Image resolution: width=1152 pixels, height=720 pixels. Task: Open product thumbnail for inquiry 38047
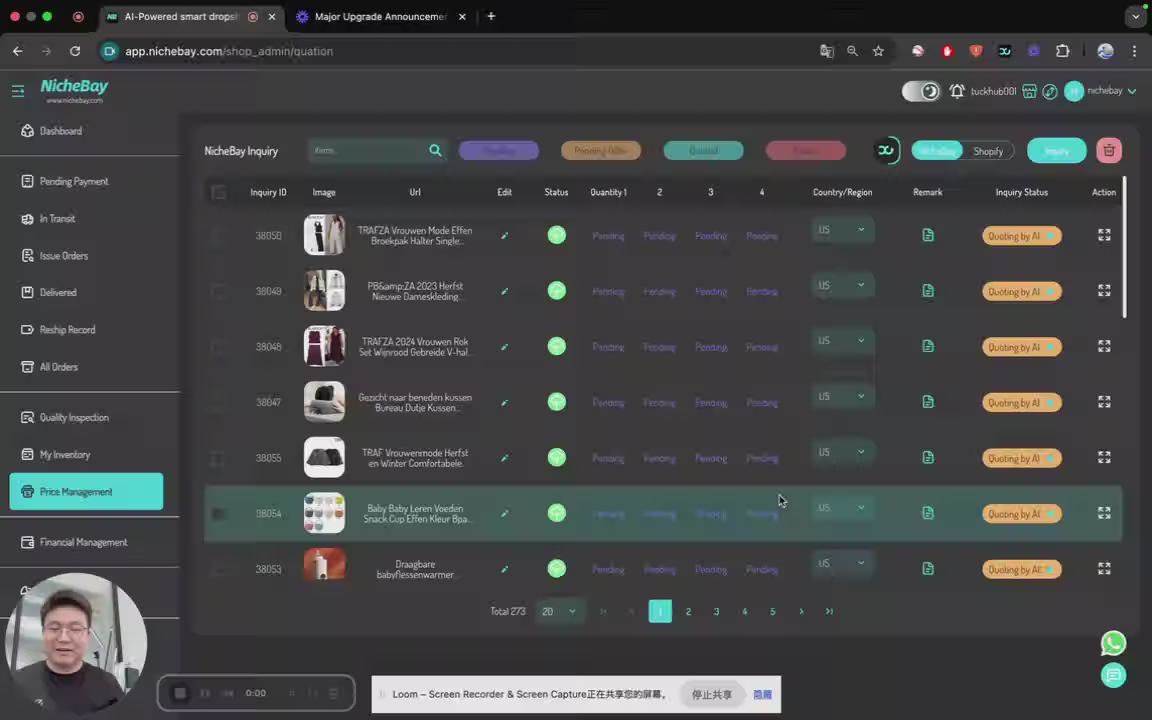pyautogui.click(x=324, y=402)
